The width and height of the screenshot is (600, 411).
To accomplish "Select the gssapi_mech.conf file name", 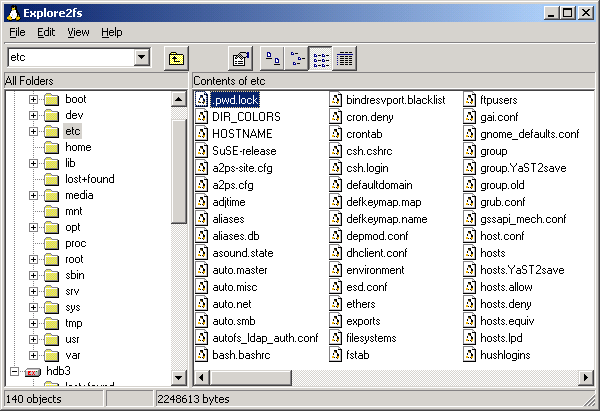I will (523, 219).
